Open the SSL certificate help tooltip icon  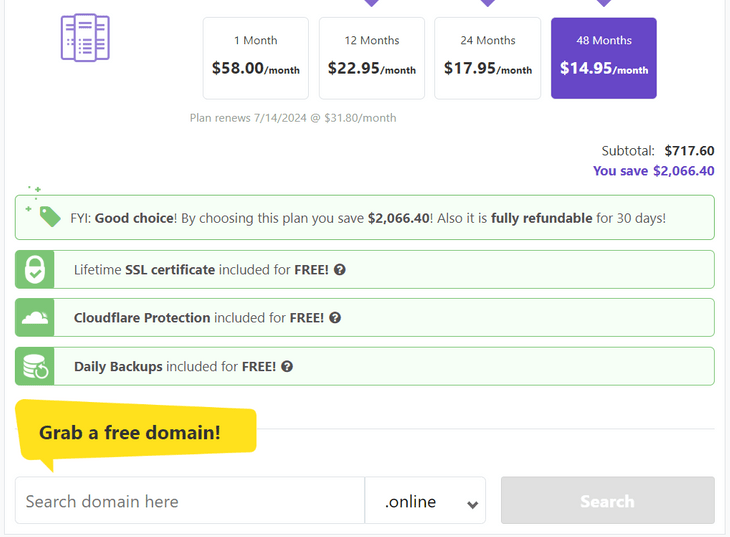[340, 270]
